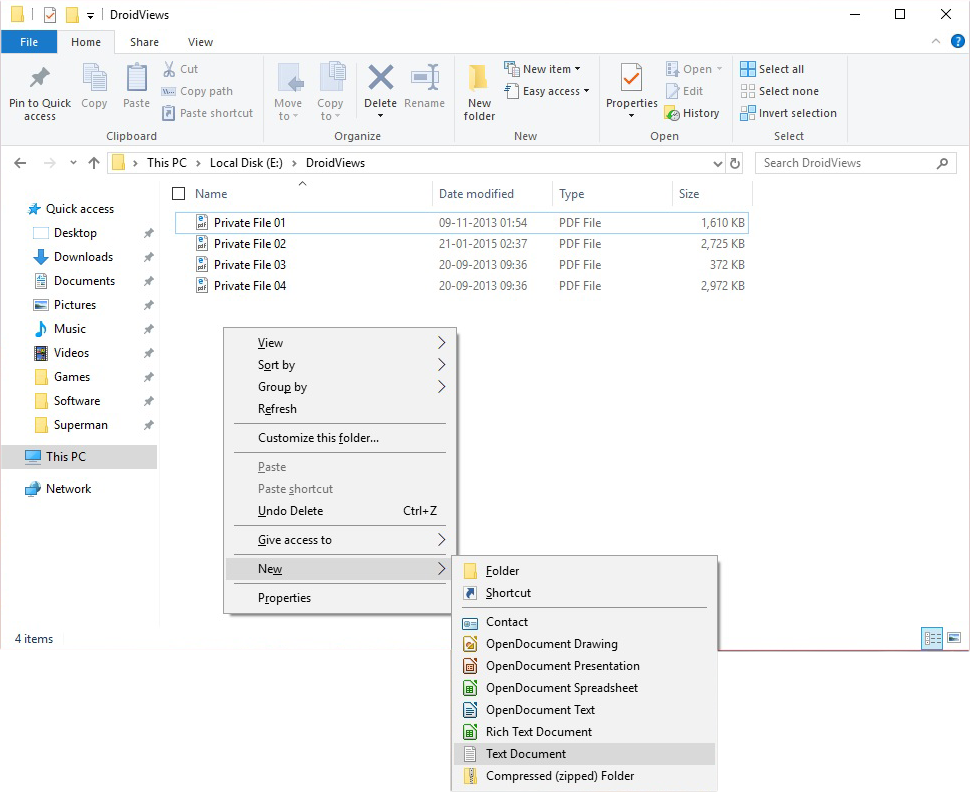Viewport: 970px width, 792px height.
Task: Create new OpenDocument Drawing
Action: tap(585, 644)
